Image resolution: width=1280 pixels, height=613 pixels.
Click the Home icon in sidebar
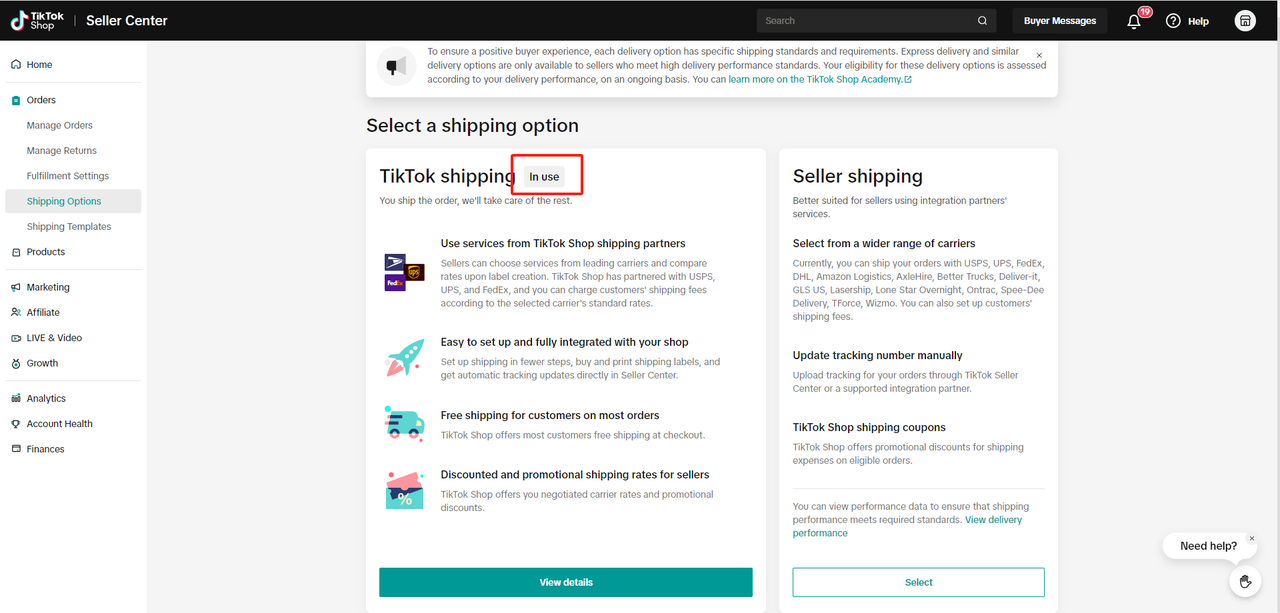click(16, 65)
